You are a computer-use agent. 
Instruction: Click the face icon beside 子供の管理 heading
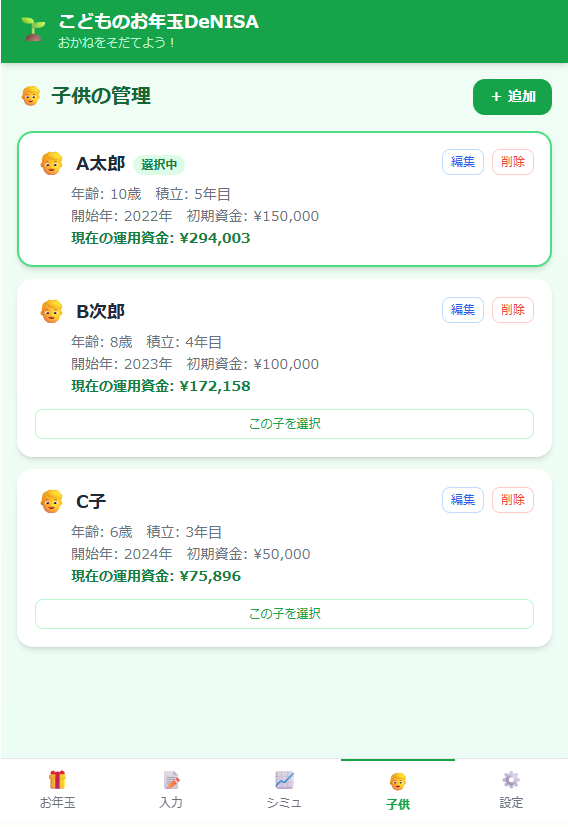(x=31, y=96)
